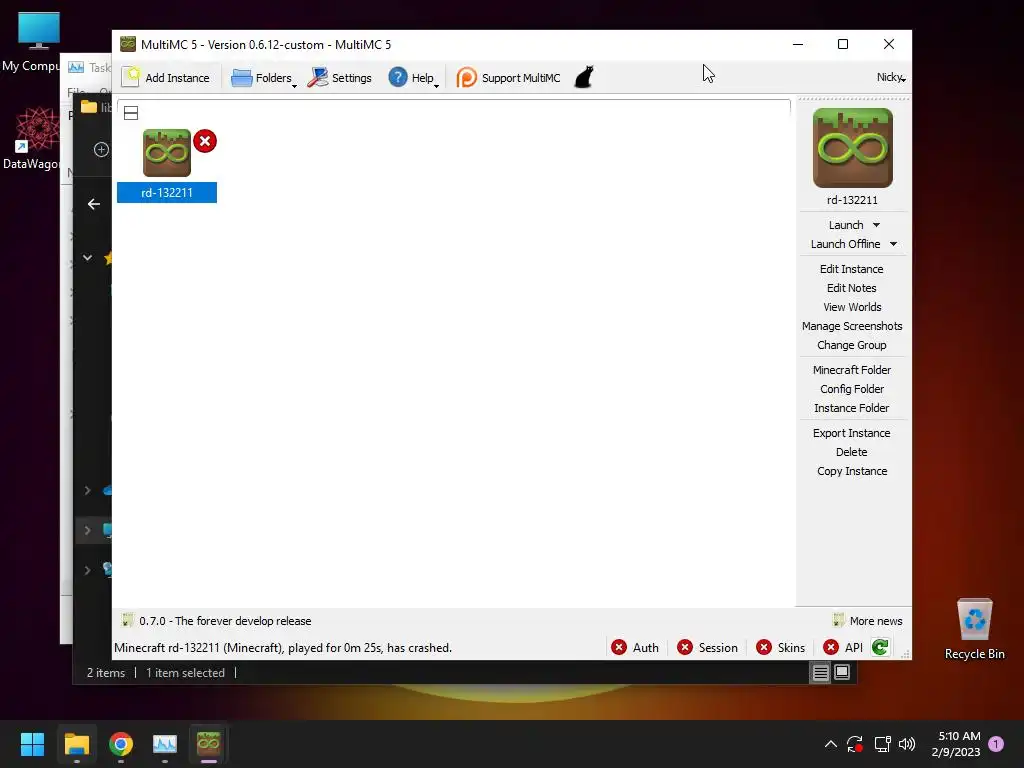Click '1 item selected' in File Explorer status
1024x768 pixels.
pyautogui.click(x=185, y=673)
